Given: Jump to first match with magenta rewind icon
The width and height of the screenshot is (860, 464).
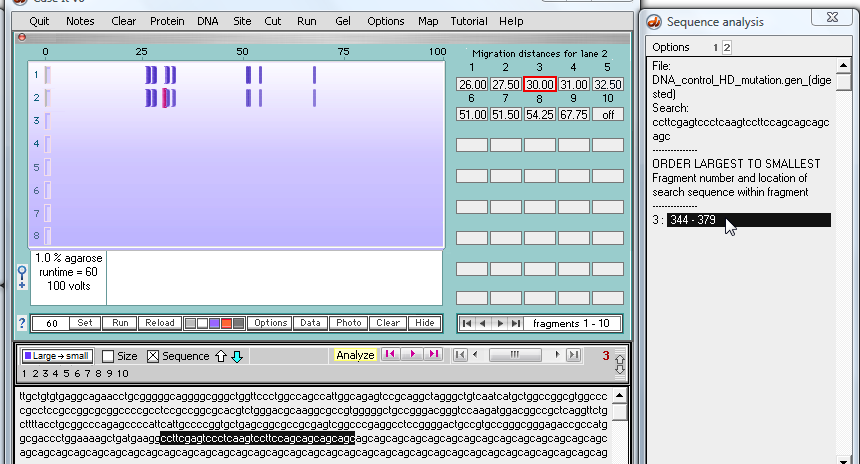Looking at the screenshot, I should [391, 355].
